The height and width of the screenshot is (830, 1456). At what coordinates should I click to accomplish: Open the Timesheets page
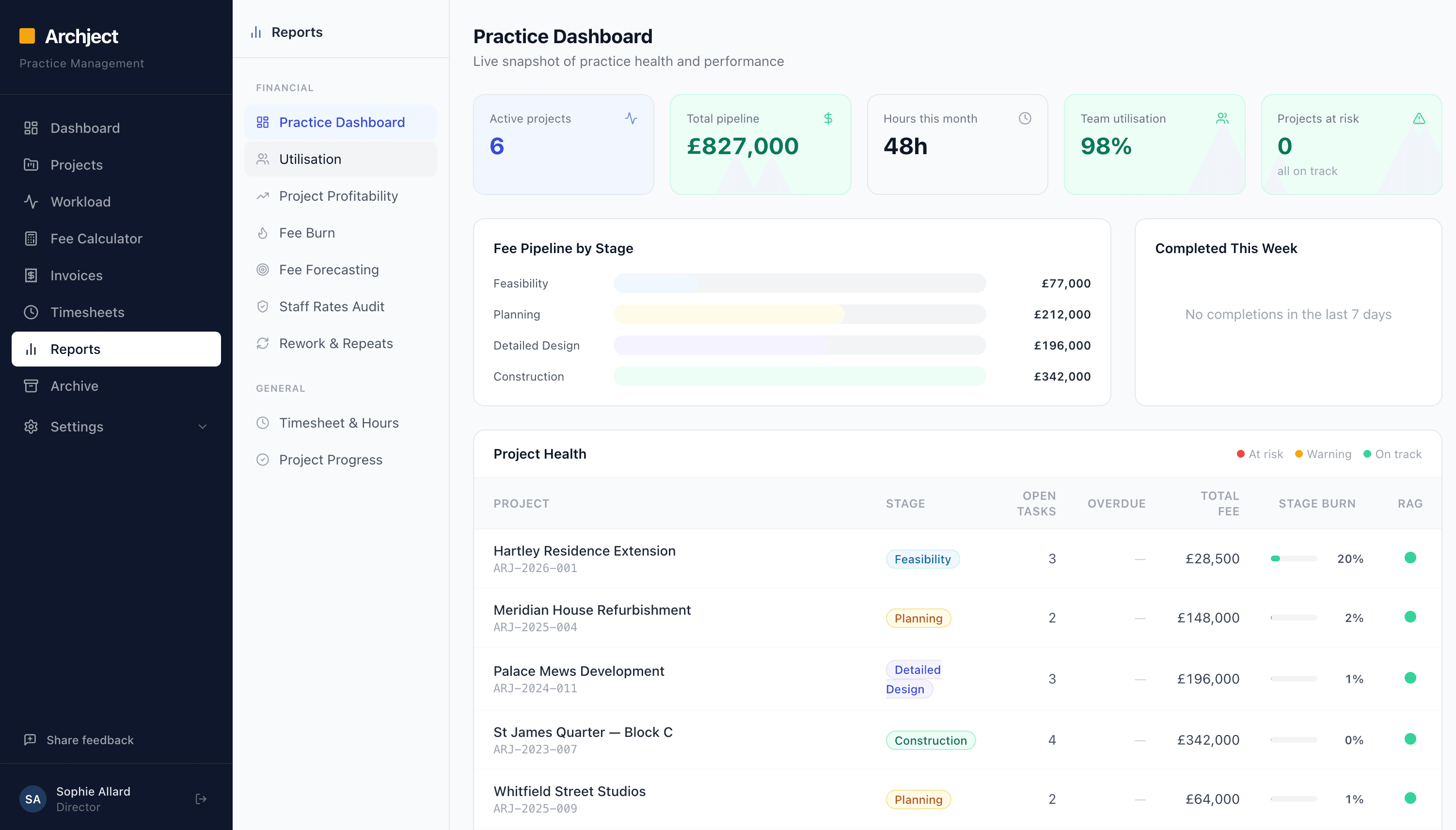pyautogui.click(x=116, y=312)
